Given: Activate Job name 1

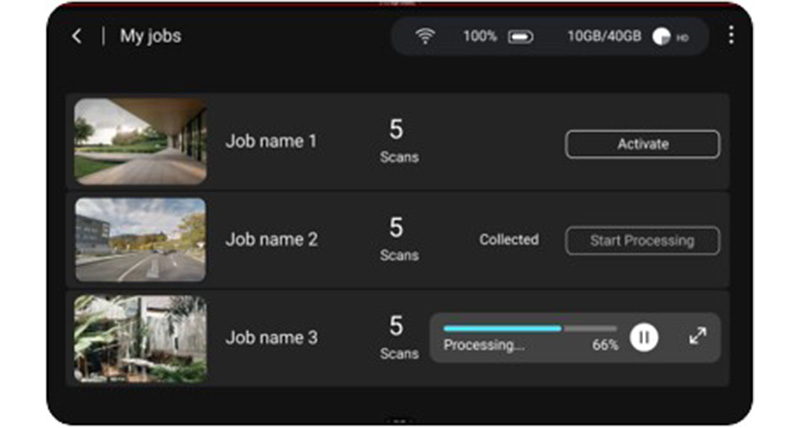Looking at the screenshot, I should point(642,144).
